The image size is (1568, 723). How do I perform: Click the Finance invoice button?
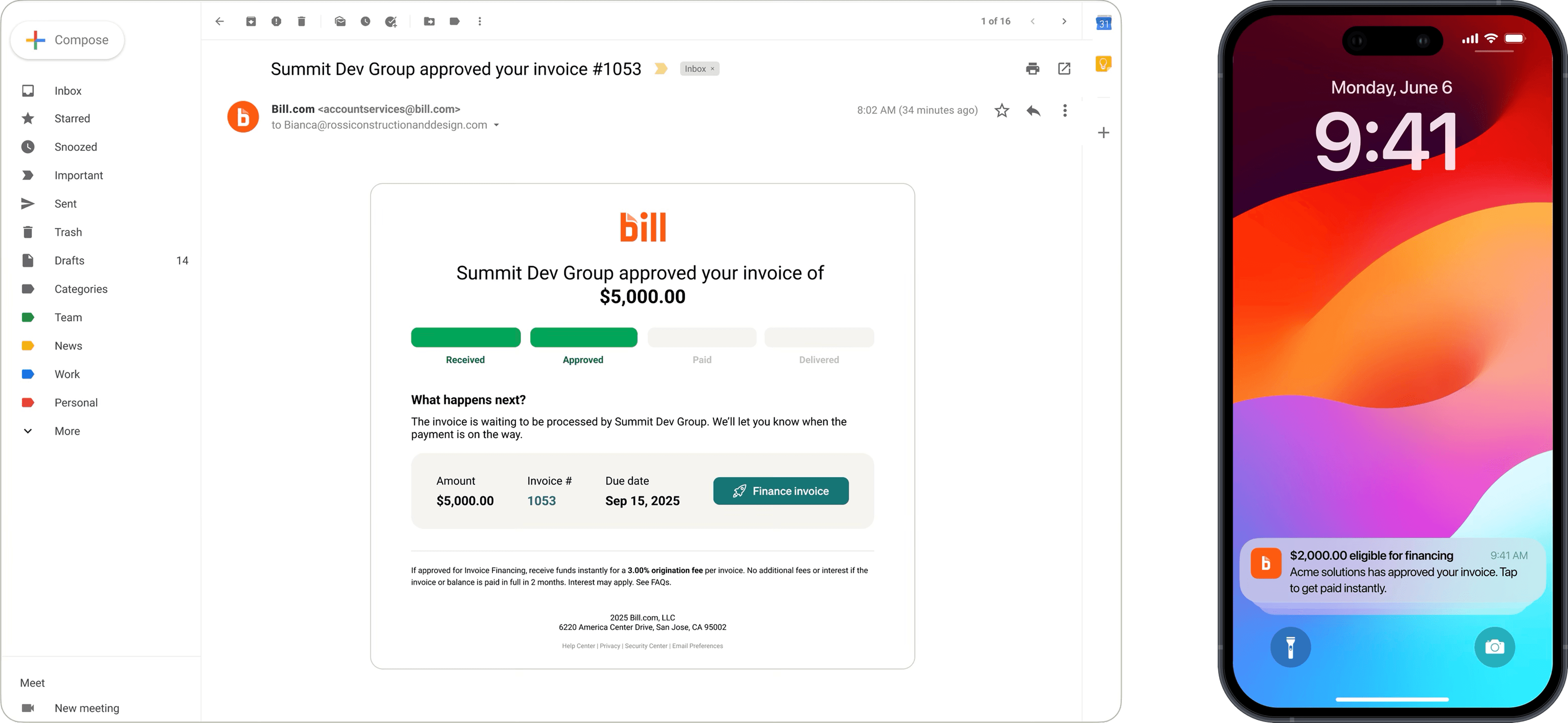click(781, 491)
